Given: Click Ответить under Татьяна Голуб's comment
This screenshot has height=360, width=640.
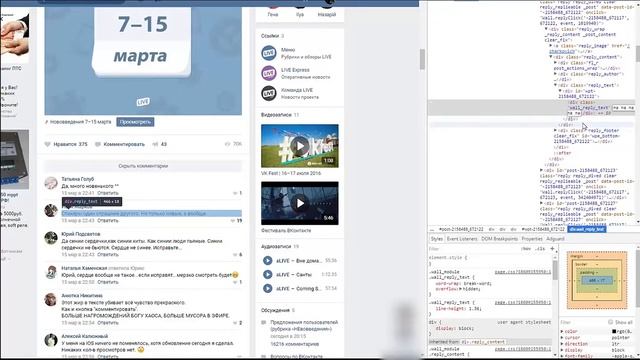Looking at the screenshot, I should click(108, 193).
